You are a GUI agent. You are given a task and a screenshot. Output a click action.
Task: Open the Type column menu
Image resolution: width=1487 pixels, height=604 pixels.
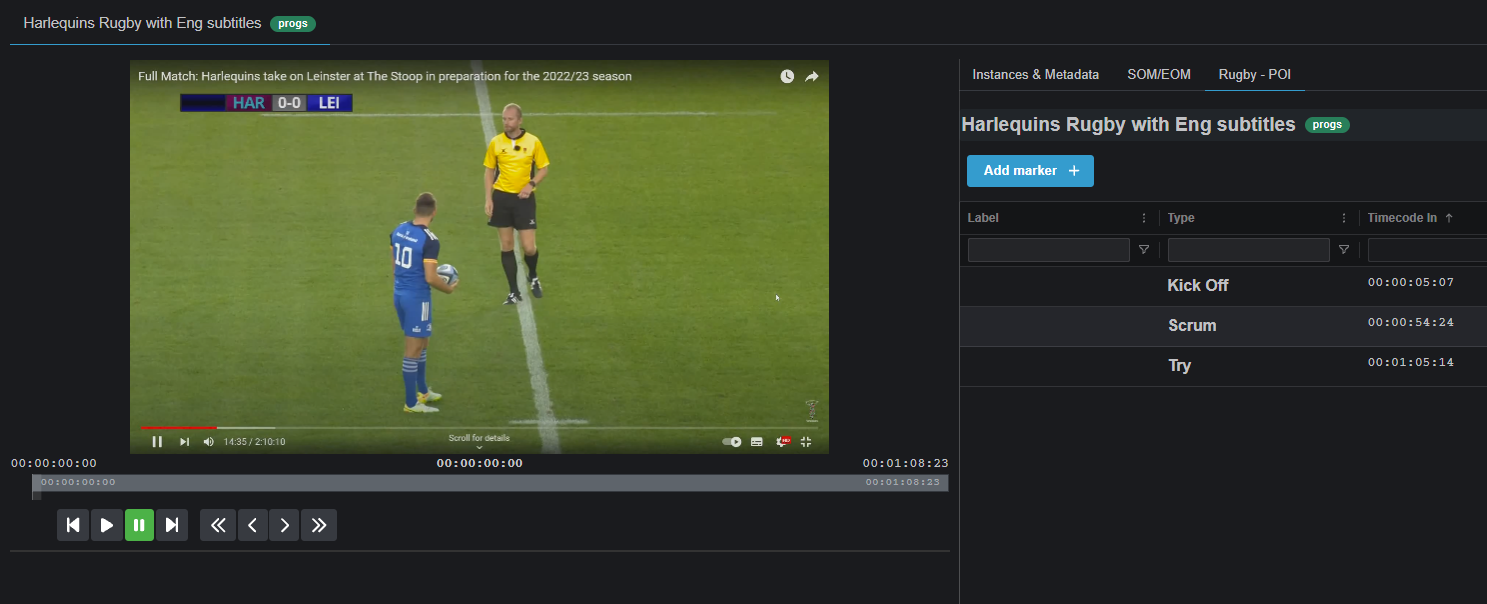coord(1344,218)
